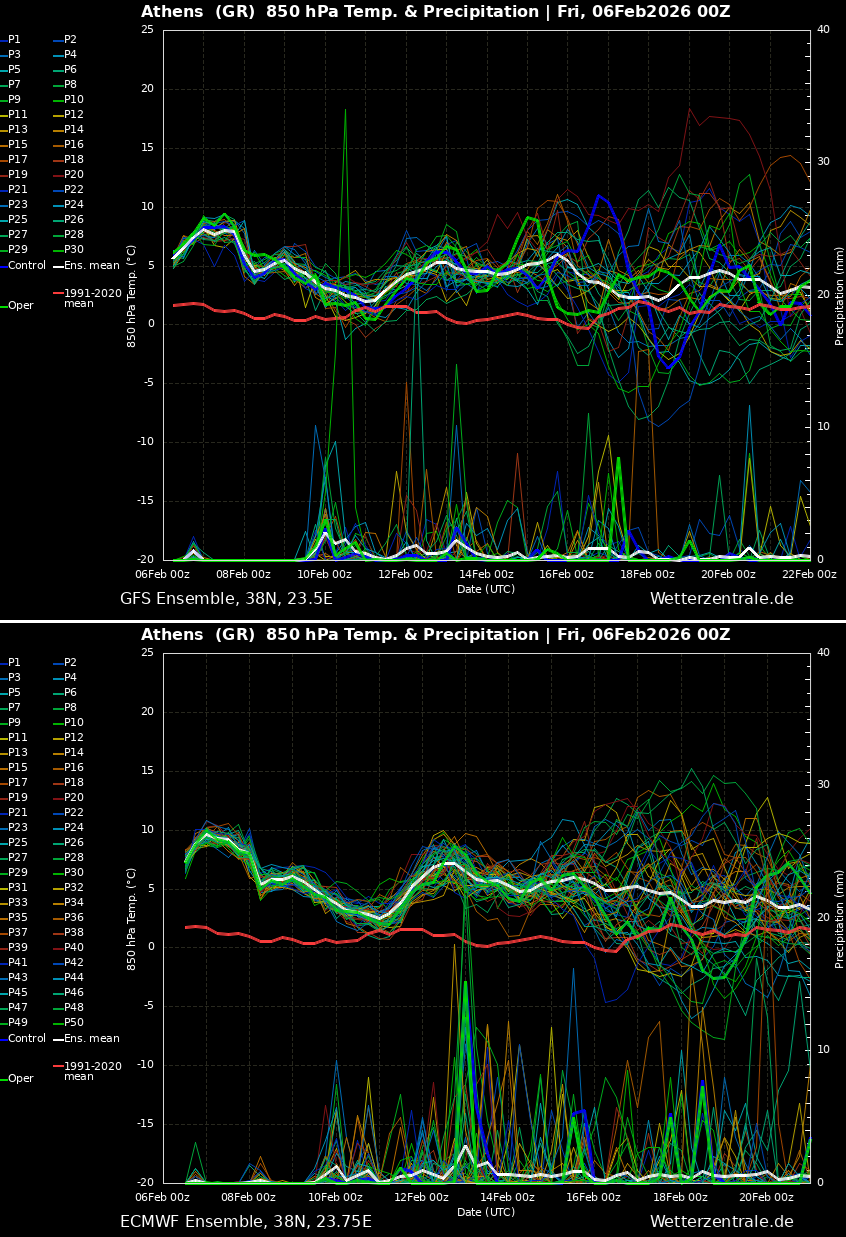This screenshot has height=1237, width=846.
Task: Click the GFS Ensemble, 38N, 23.5E caption
Action: [x=226, y=599]
